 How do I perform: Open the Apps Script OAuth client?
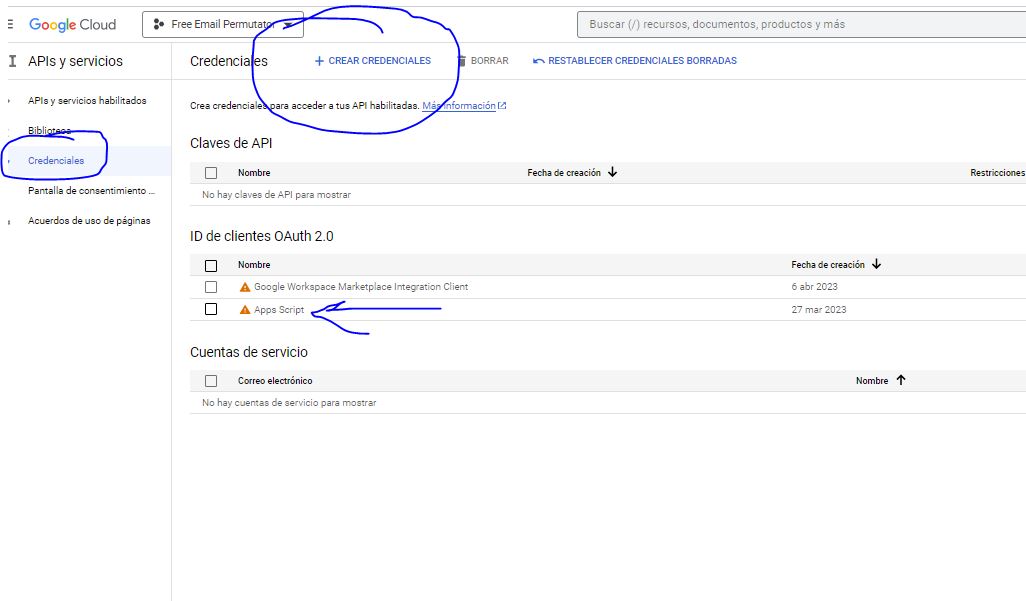tap(279, 310)
